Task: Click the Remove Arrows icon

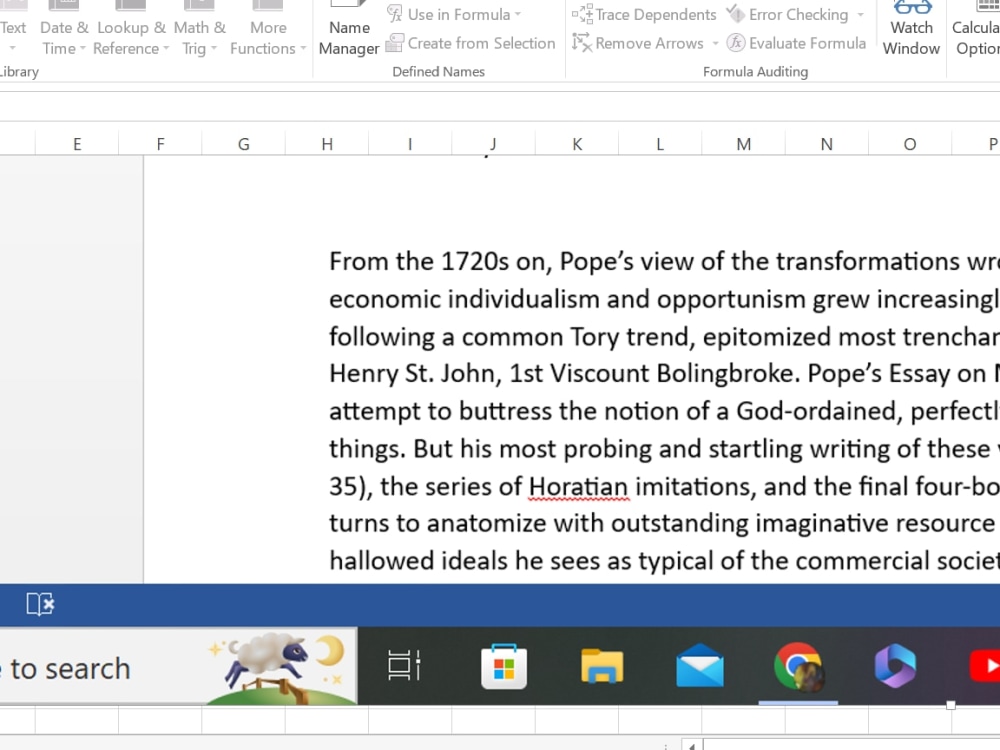Action: coord(582,43)
